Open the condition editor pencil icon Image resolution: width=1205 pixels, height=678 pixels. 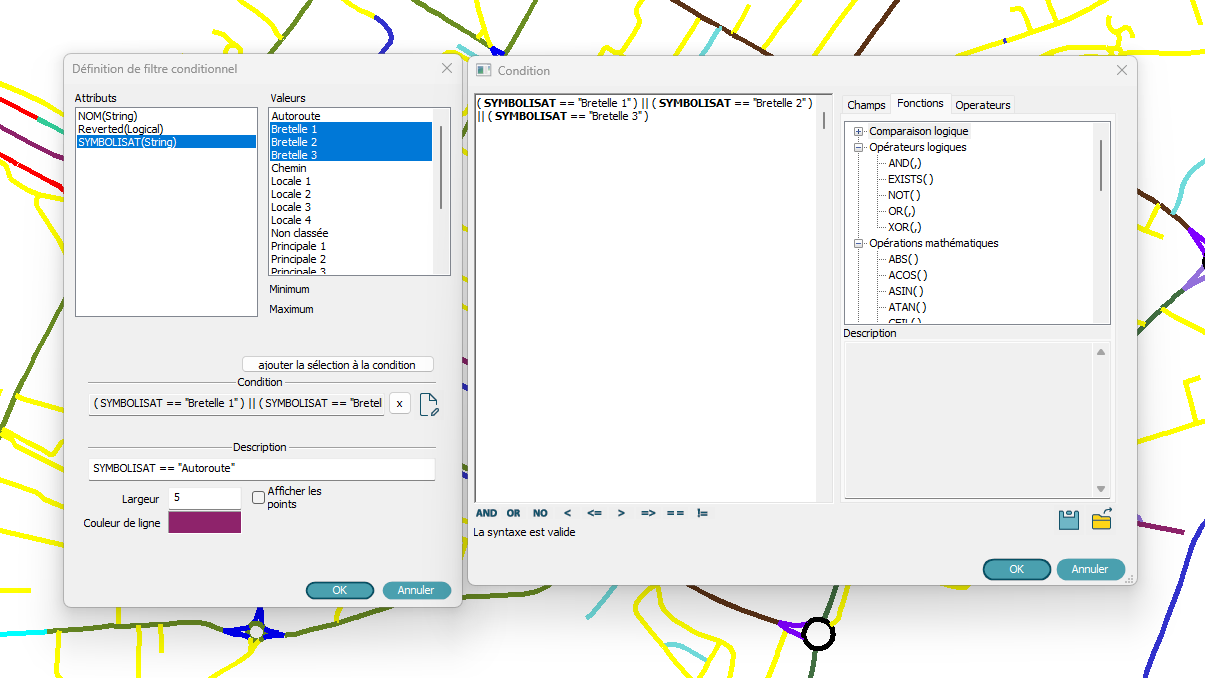[429, 404]
